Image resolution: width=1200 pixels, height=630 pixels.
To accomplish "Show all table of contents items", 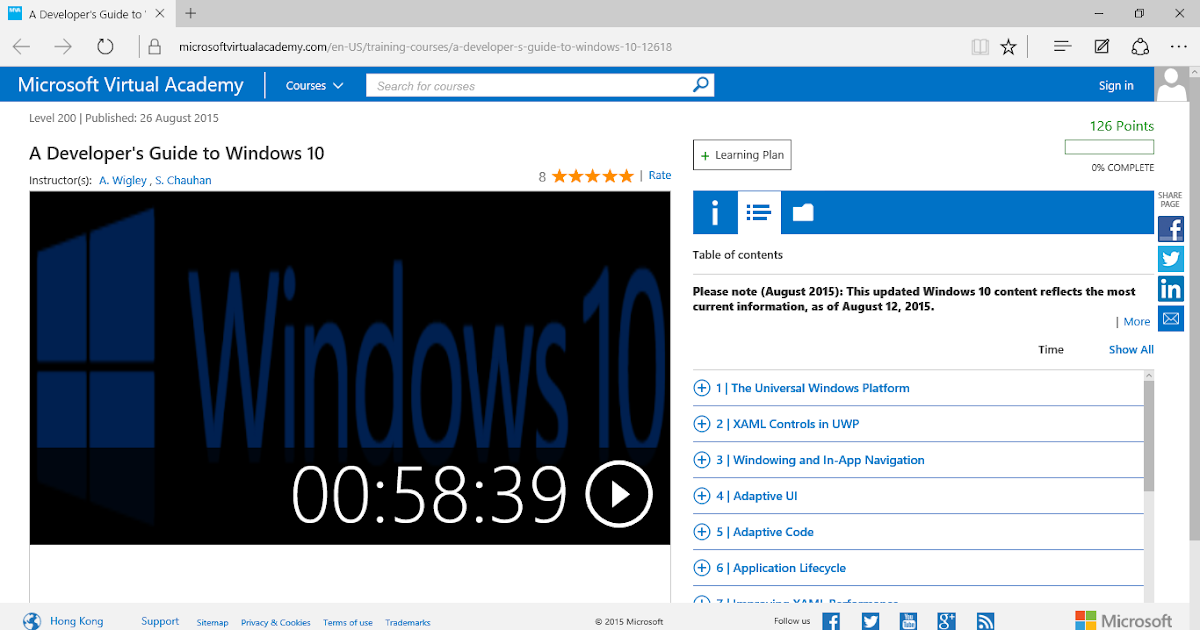I will (x=1131, y=350).
